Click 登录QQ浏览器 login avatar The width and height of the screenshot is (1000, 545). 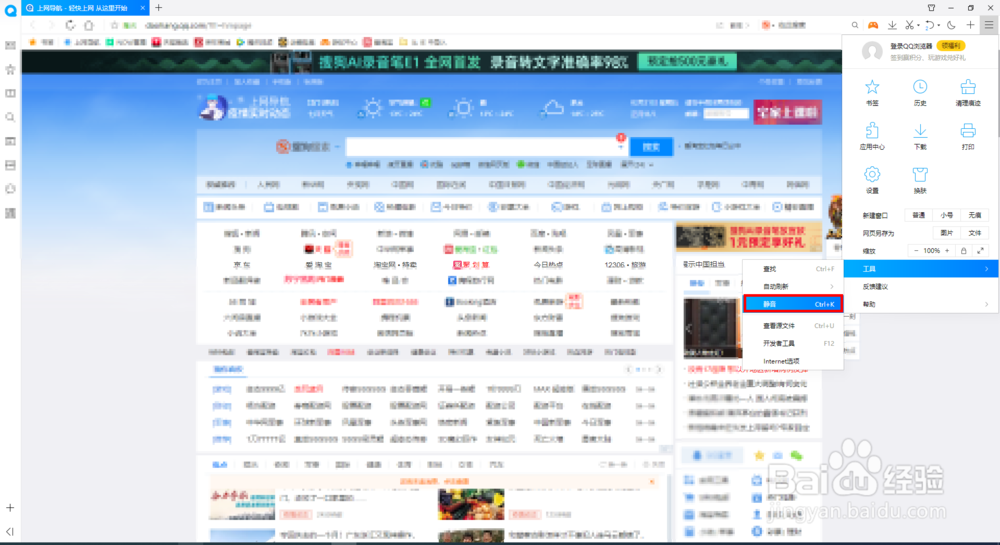click(x=872, y=51)
